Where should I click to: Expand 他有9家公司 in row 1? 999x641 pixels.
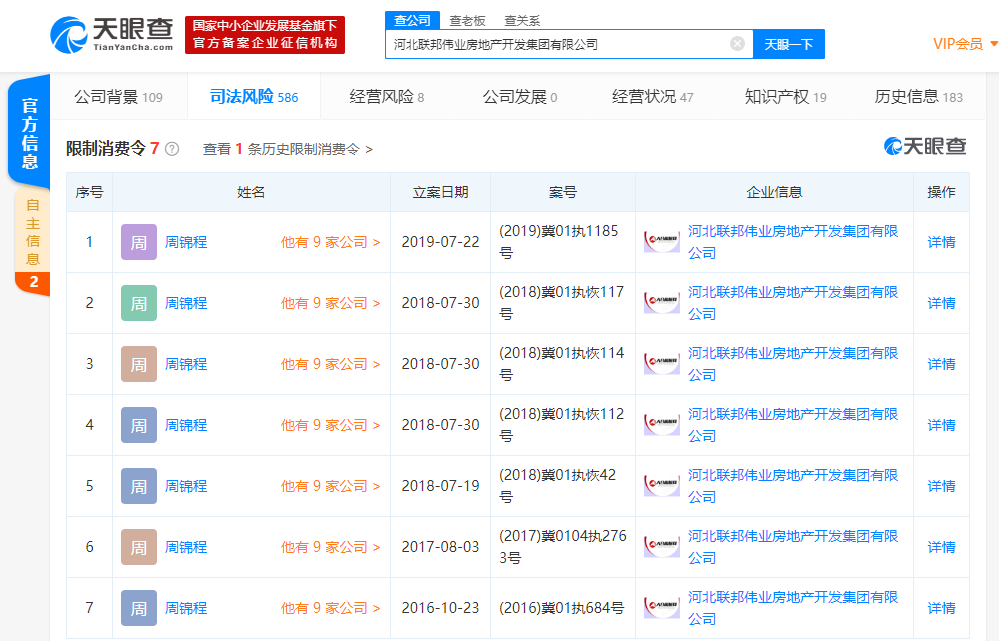331,242
